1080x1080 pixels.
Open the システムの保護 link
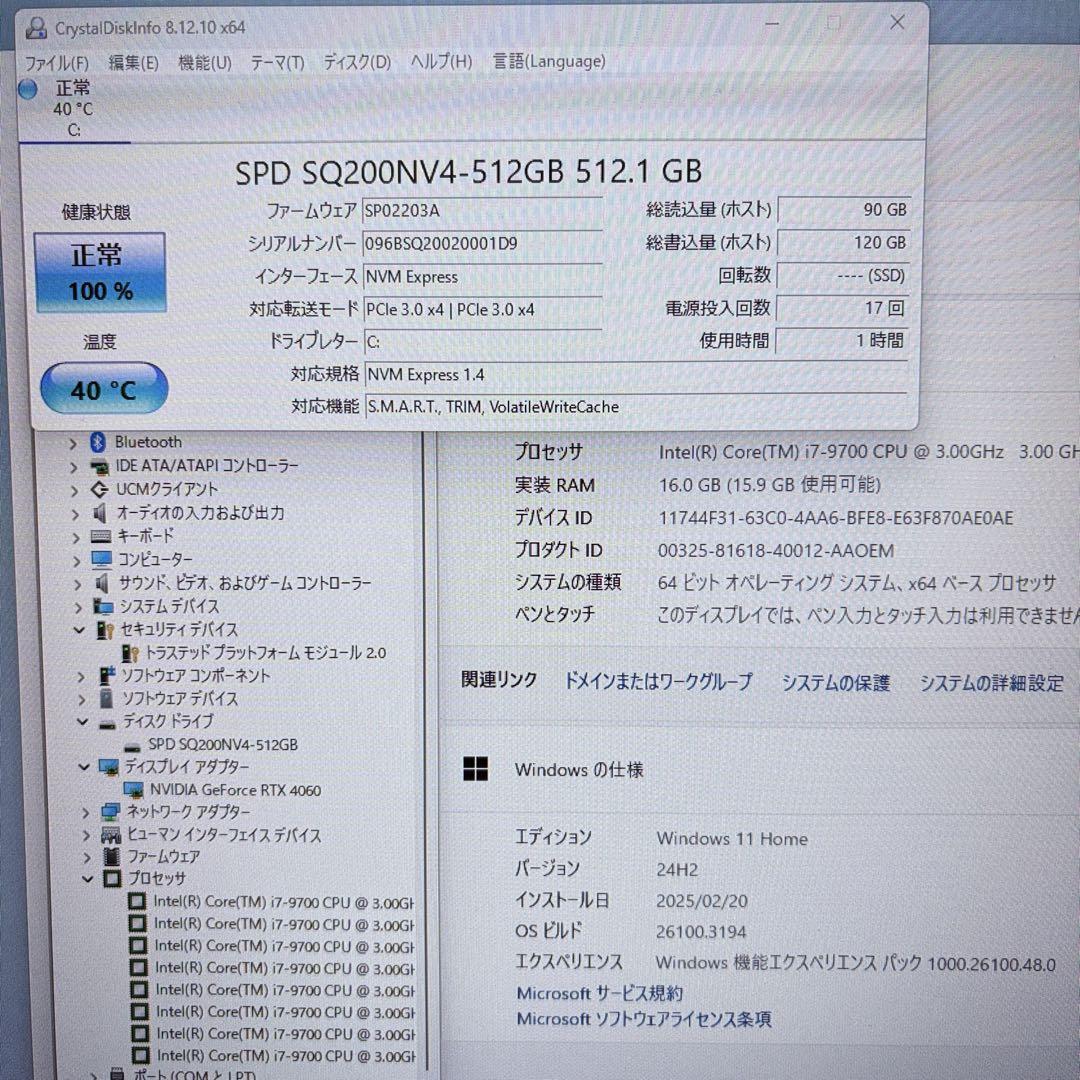[x=835, y=683]
